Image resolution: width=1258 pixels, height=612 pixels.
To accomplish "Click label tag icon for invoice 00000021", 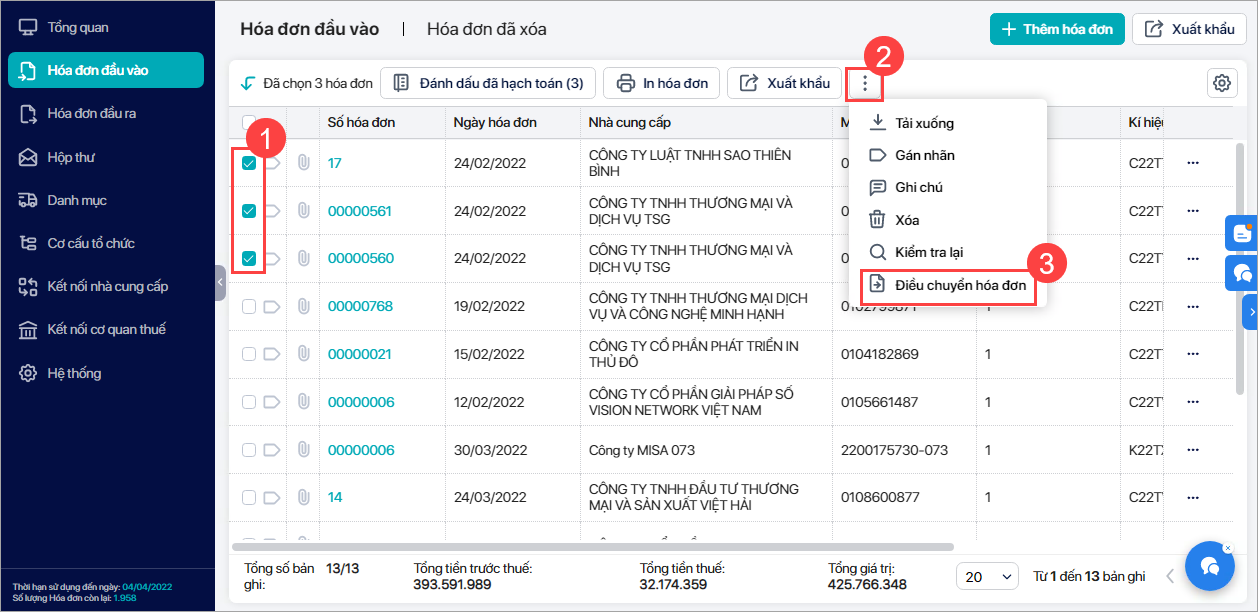I will (x=273, y=355).
